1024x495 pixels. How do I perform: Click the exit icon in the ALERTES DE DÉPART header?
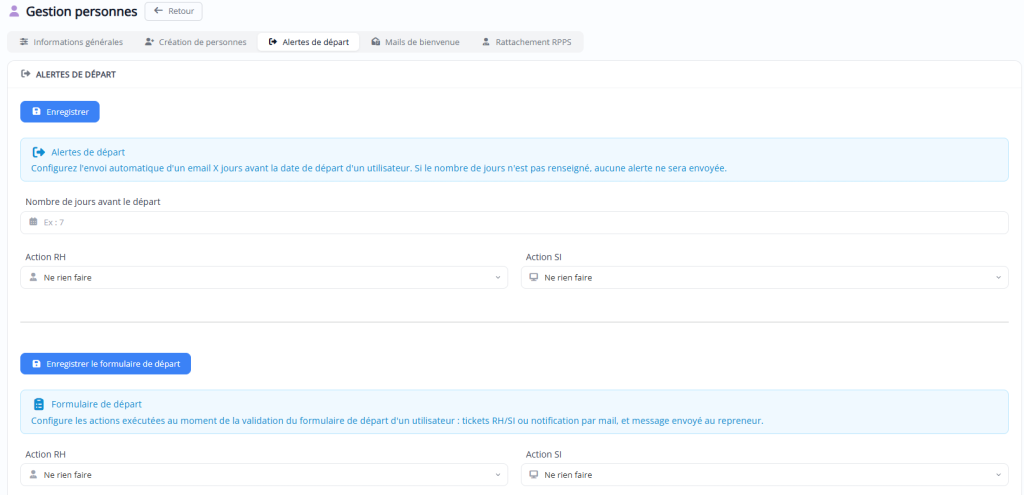click(26, 74)
